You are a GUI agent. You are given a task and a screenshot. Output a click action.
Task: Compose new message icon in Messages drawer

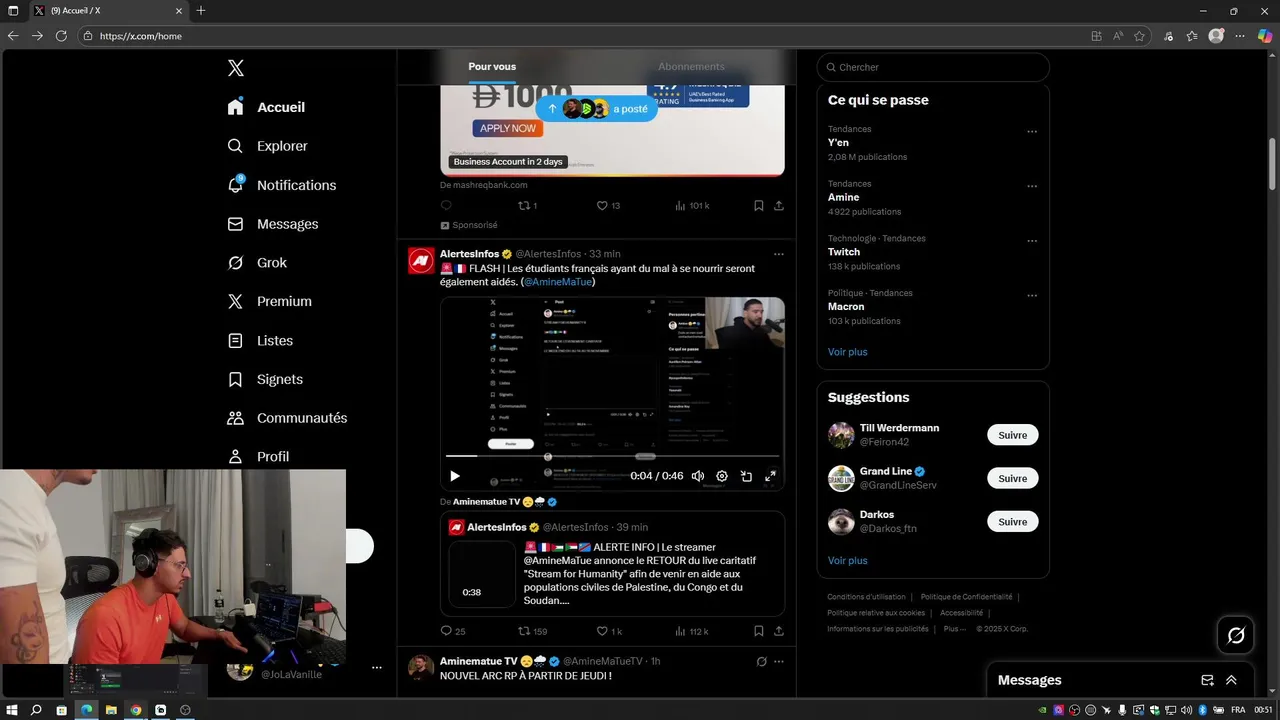click(1207, 680)
